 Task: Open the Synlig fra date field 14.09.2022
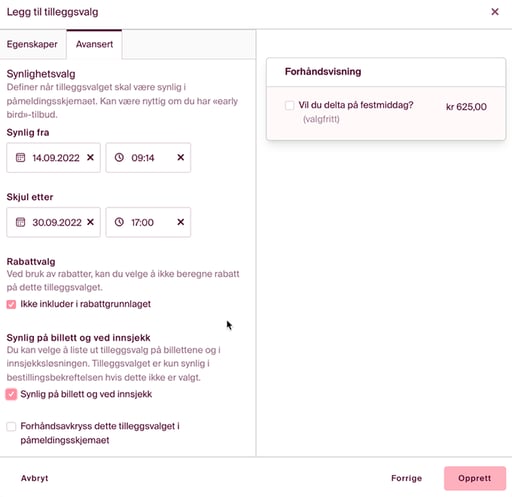53,158
